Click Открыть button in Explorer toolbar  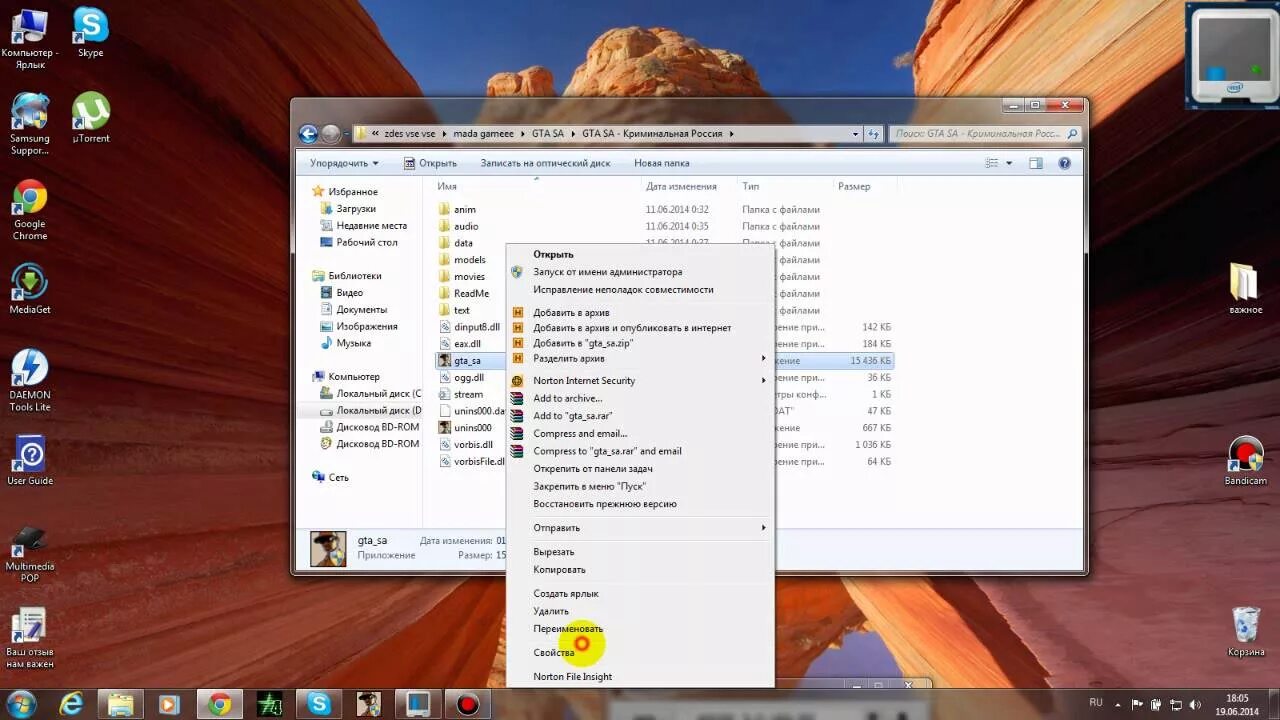point(431,163)
